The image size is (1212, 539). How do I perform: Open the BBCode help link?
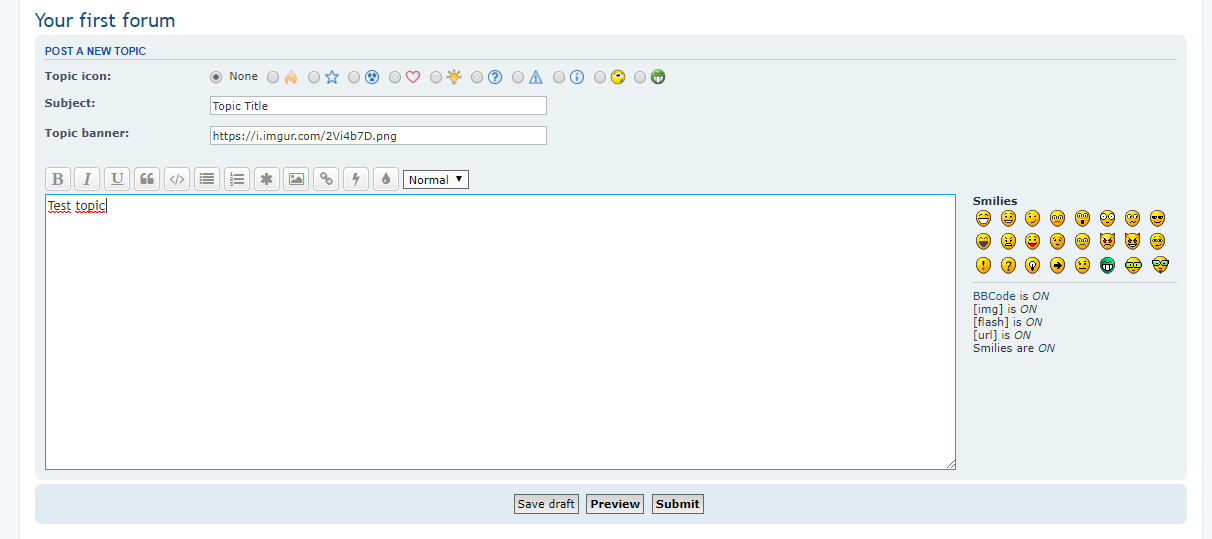[x=994, y=296]
